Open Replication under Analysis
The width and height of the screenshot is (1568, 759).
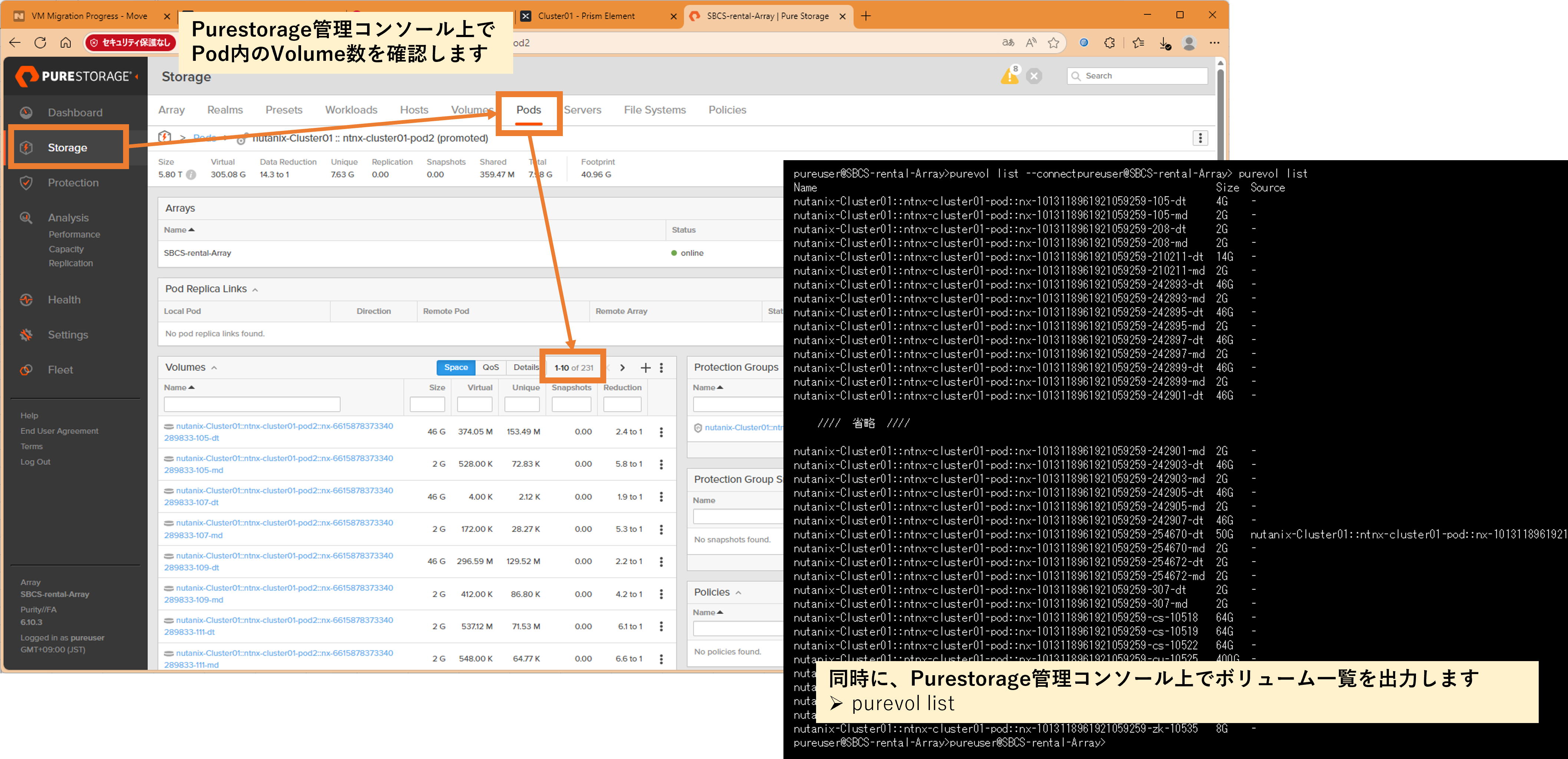(x=70, y=263)
